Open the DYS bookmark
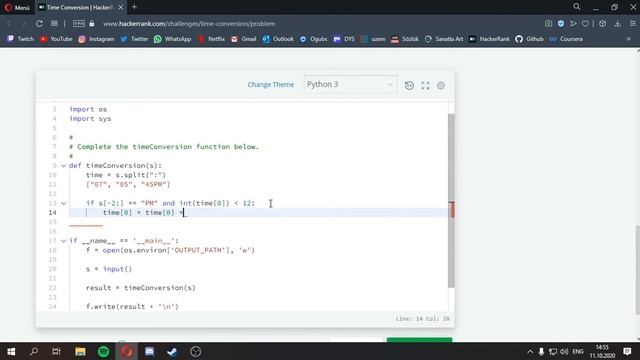This screenshot has height=360, width=640. click(x=344, y=39)
